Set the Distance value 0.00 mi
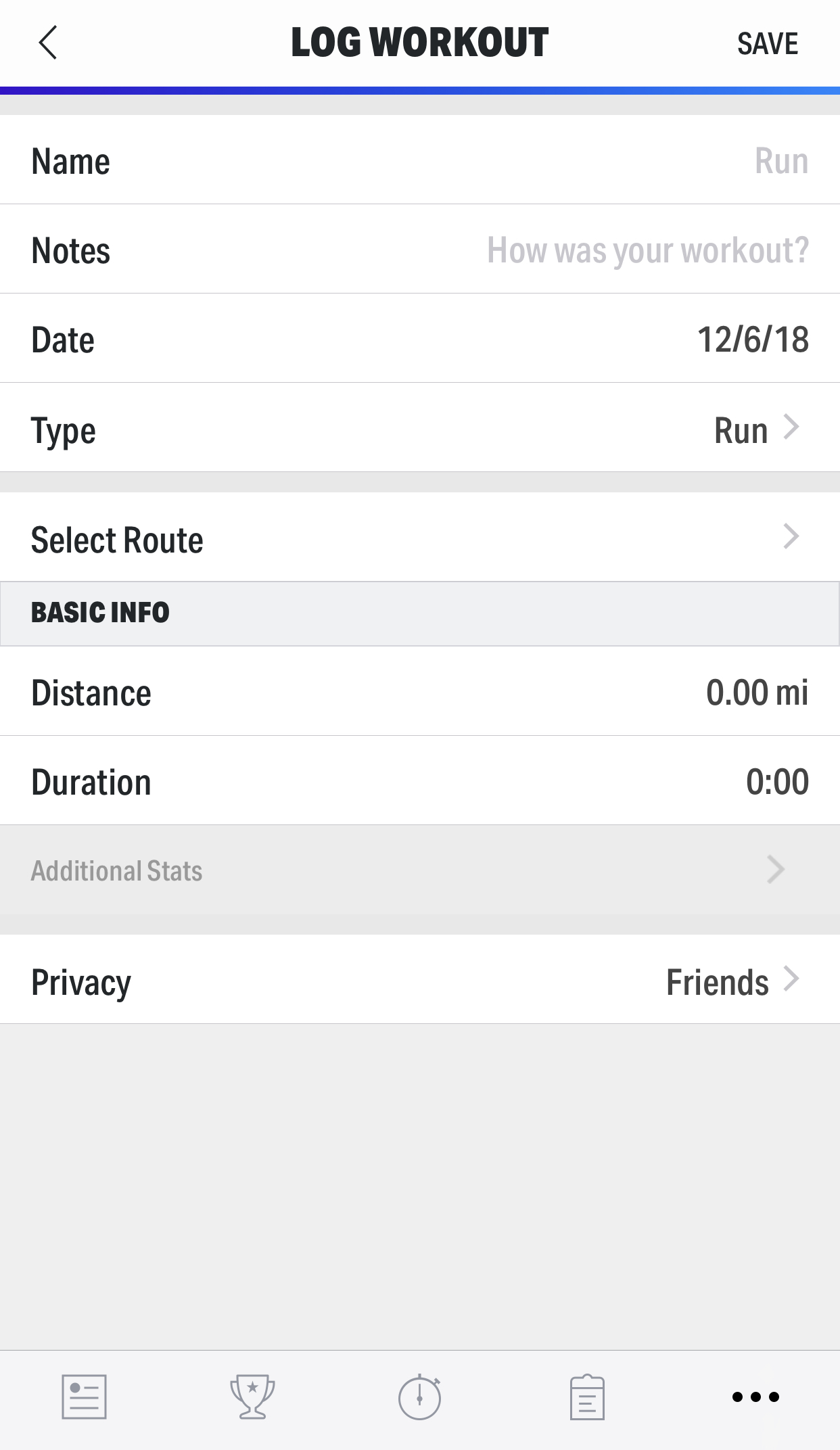 tap(757, 693)
